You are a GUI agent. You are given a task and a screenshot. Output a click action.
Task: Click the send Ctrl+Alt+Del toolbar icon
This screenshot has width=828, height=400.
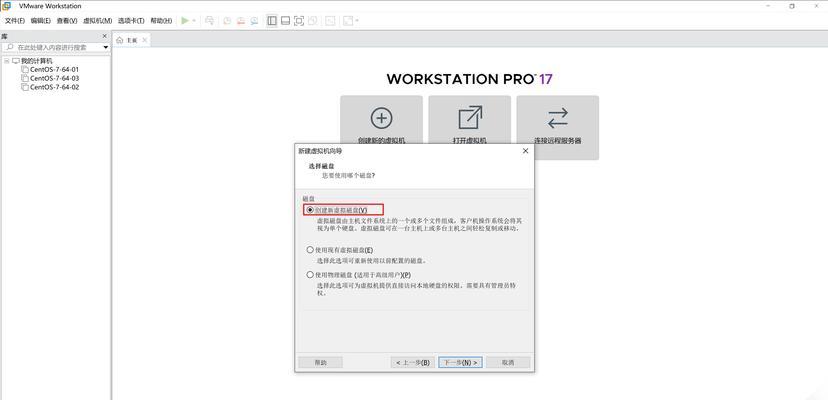(x=210, y=21)
